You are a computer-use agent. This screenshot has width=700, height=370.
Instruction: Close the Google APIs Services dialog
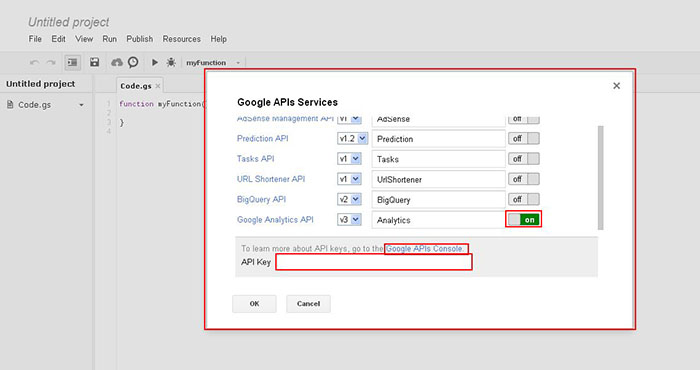pyautogui.click(x=617, y=86)
